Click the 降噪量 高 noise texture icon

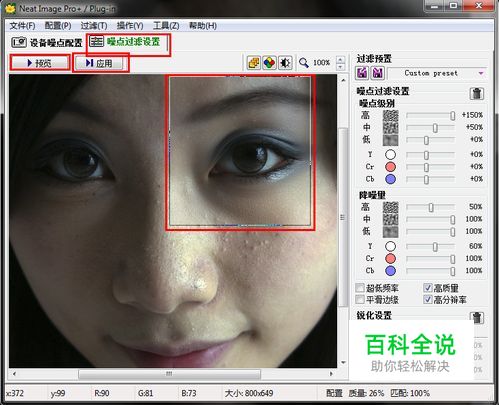click(390, 207)
